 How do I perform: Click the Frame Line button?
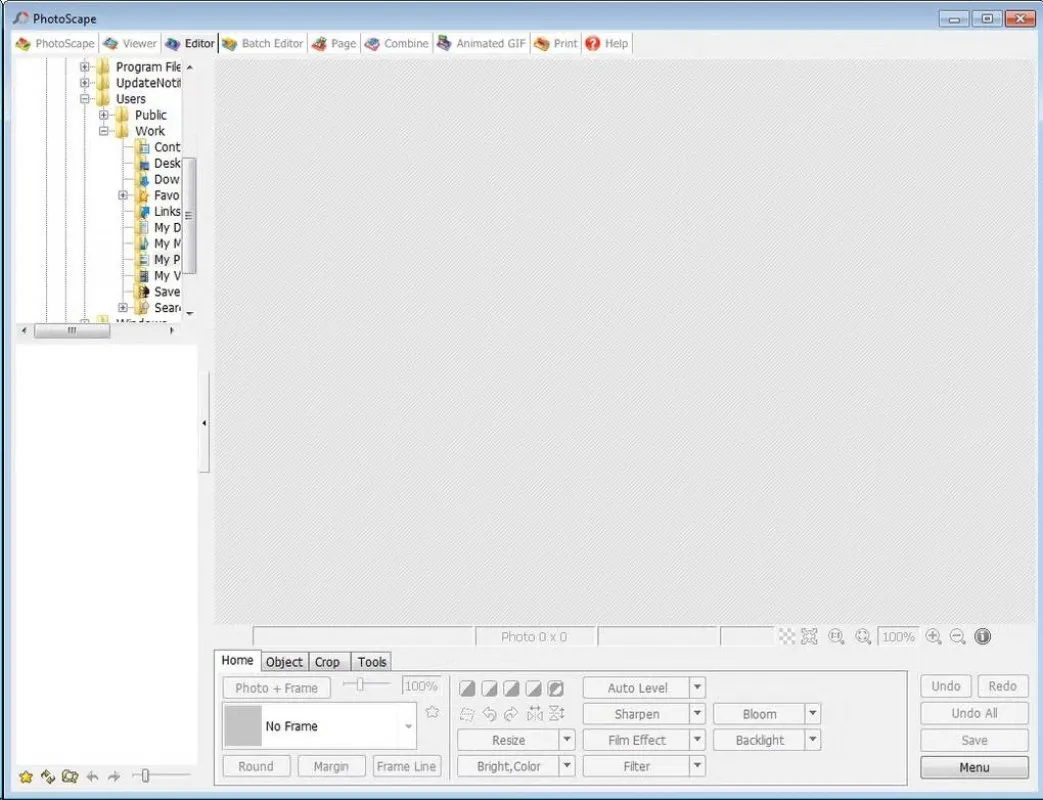point(406,766)
